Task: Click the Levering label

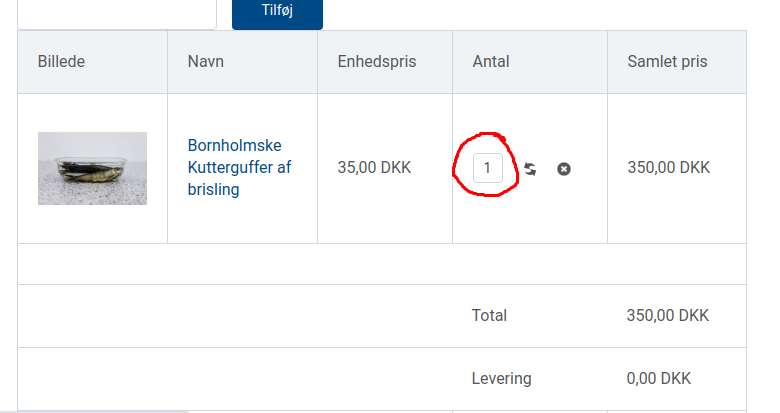Action: tap(501, 378)
